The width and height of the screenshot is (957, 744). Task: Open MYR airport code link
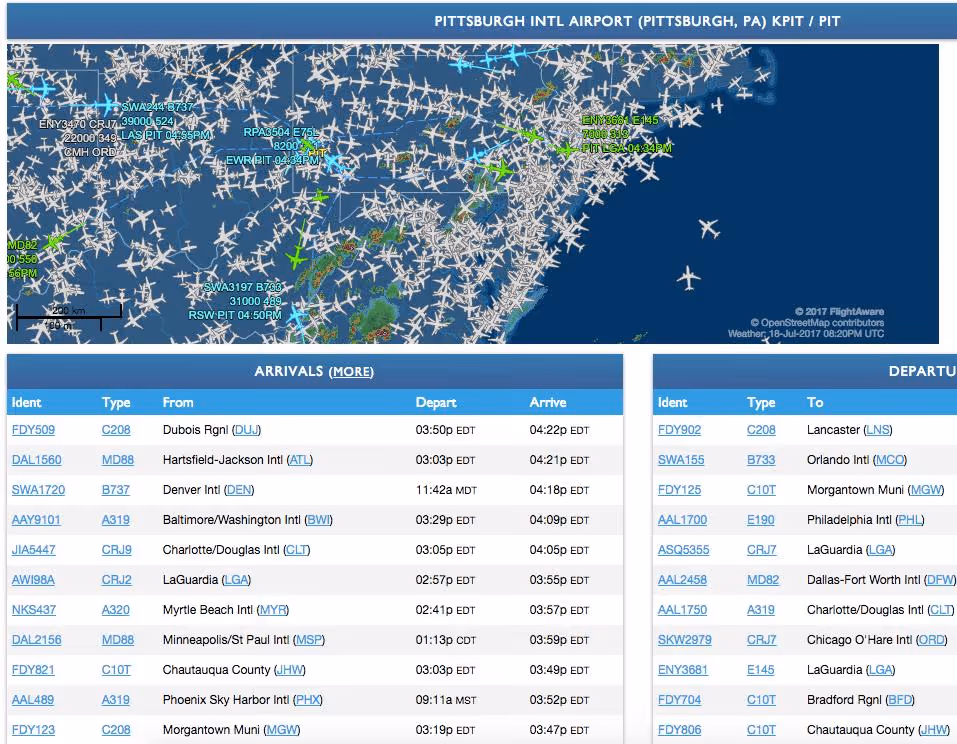[x=272, y=609]
